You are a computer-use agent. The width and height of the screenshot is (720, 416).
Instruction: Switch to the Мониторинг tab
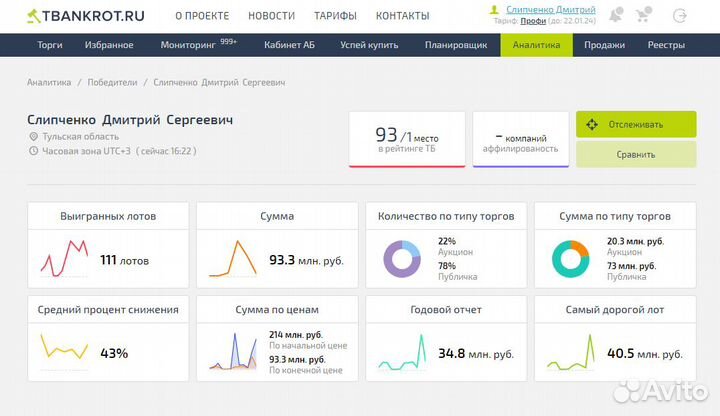pos(188,45)
